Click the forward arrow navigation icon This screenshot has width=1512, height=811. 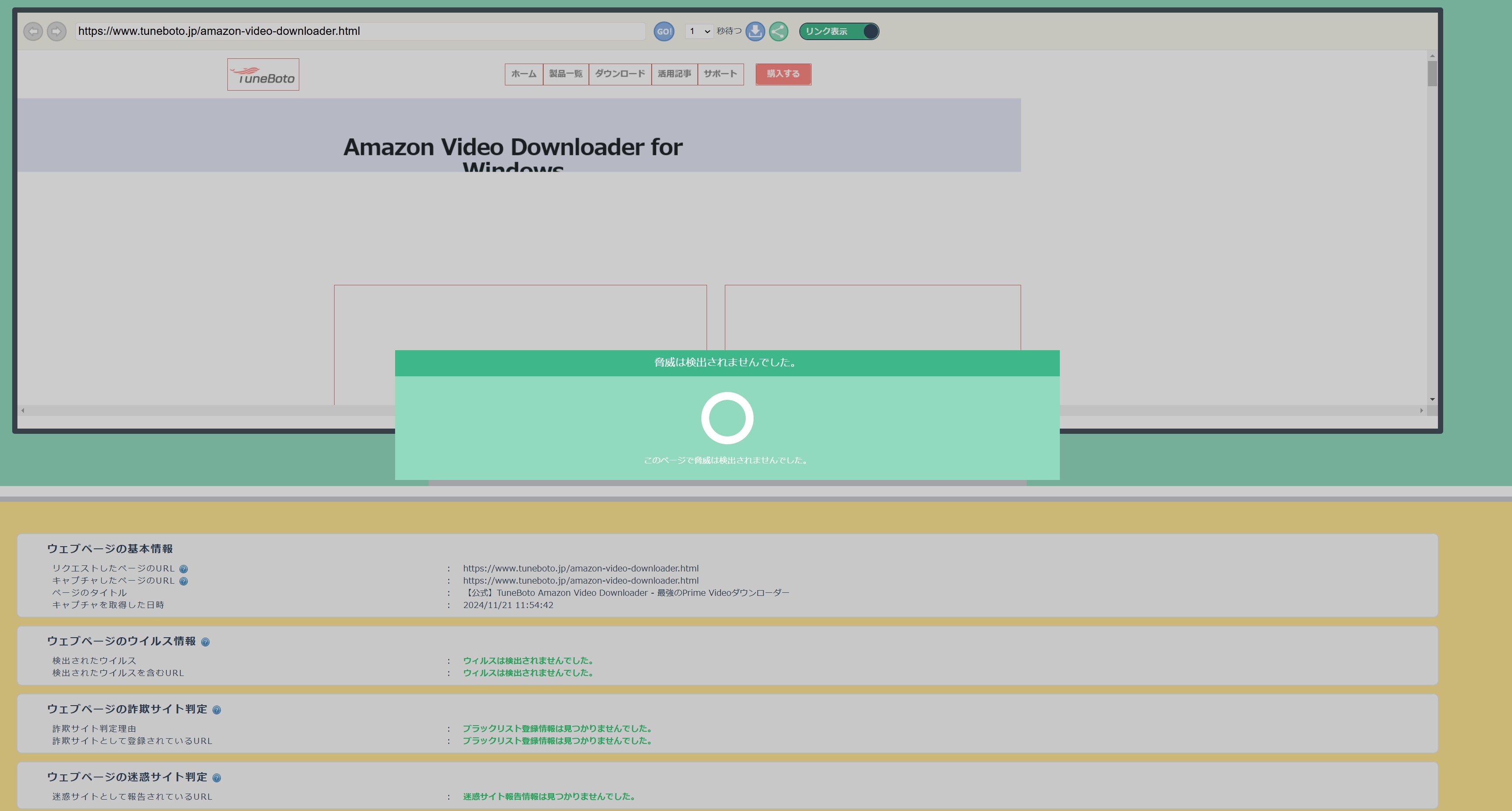tap(56, 31)
